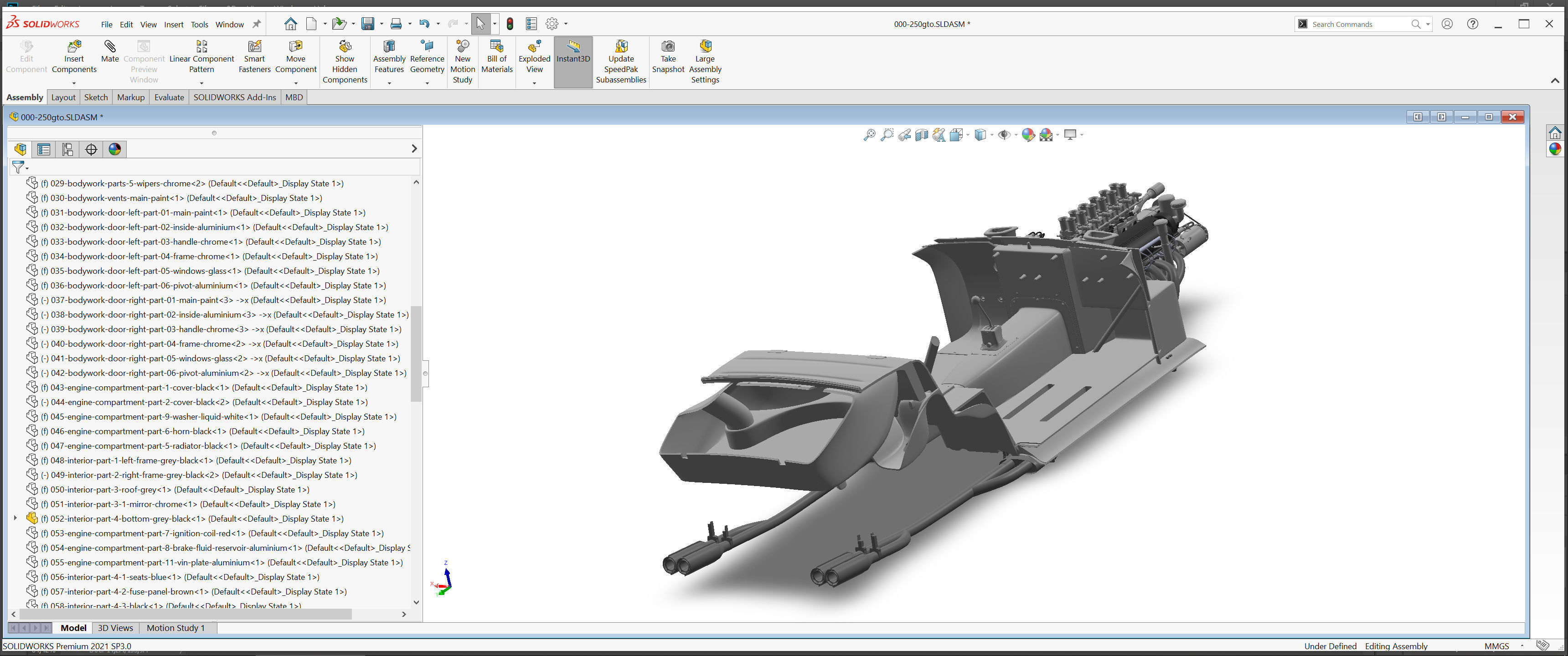
Task: Click Take Snapshot camera icon
Action: pos(668,47)
